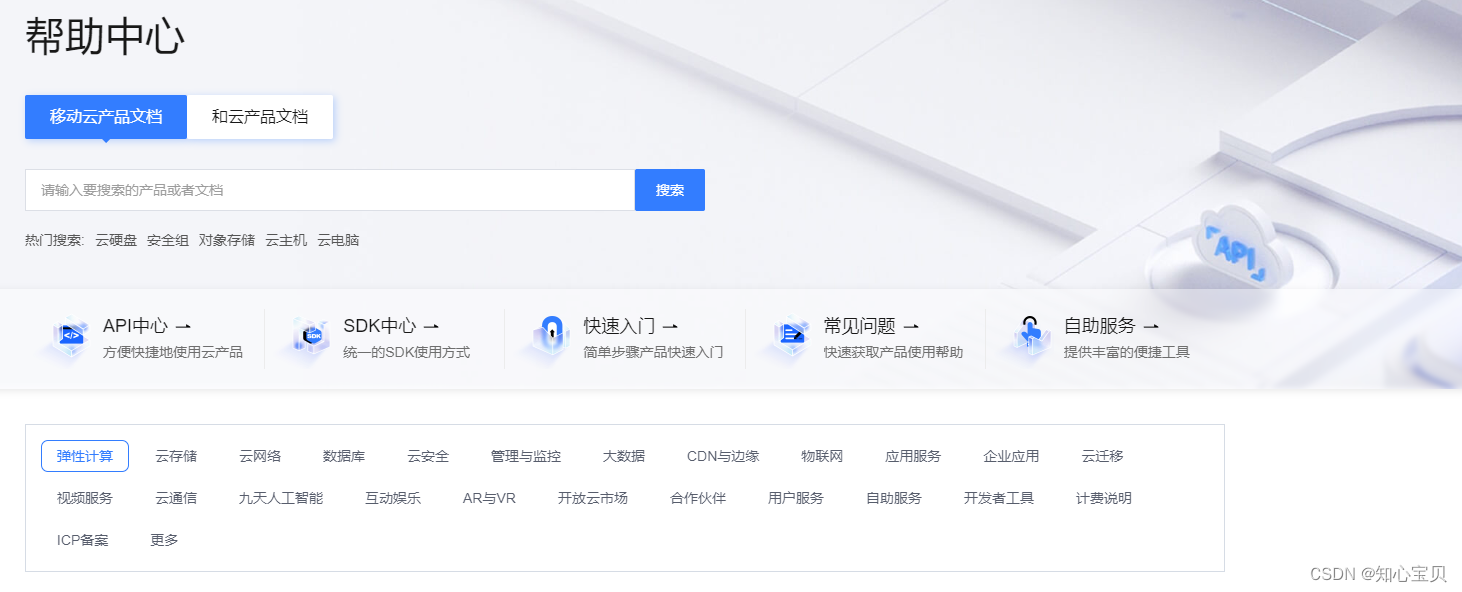Select the 开放云市场 category
1462x592 pixels.
[x=593, y=498]
